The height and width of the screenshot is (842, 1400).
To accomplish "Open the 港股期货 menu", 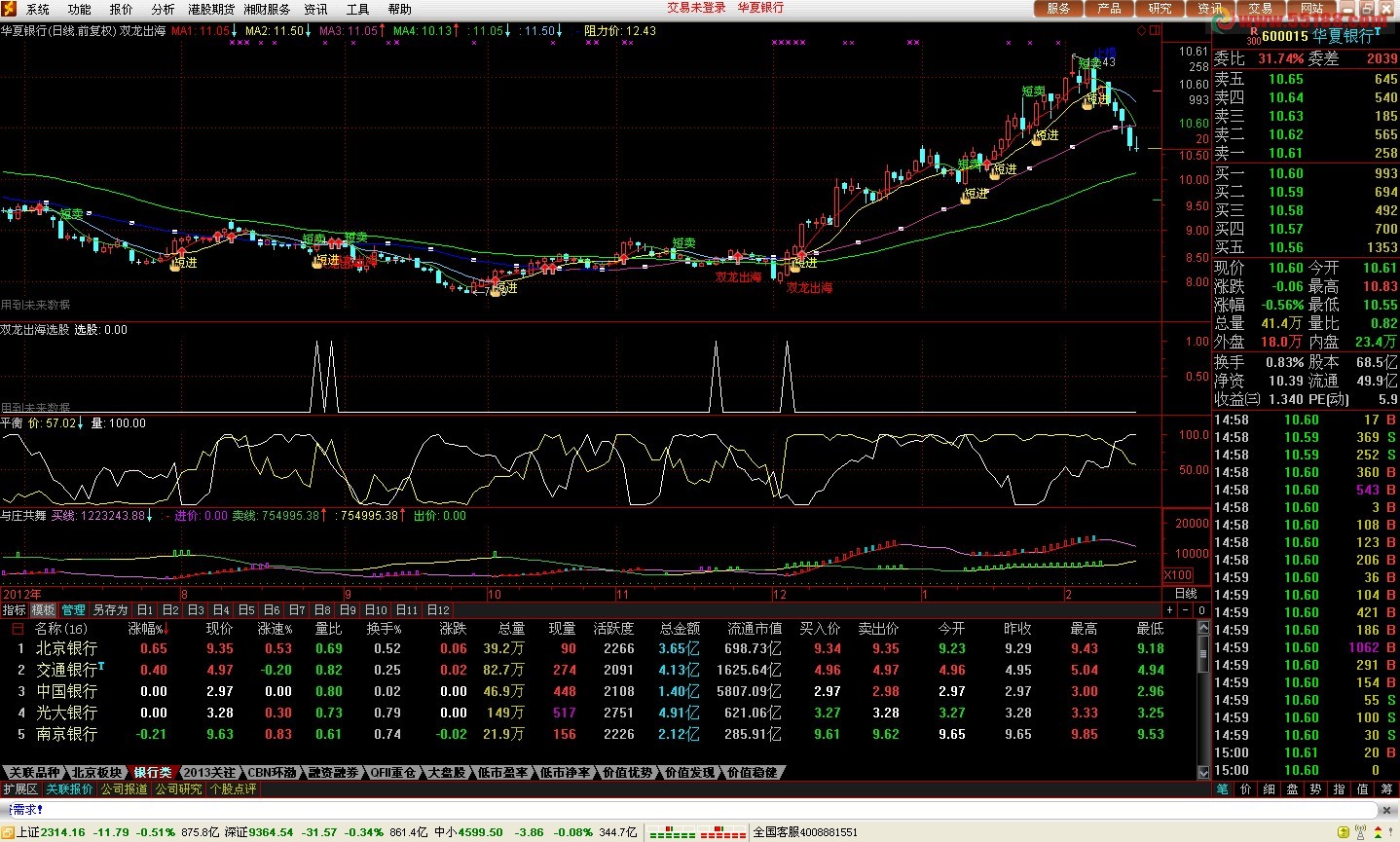I will (x=211, y=9).
